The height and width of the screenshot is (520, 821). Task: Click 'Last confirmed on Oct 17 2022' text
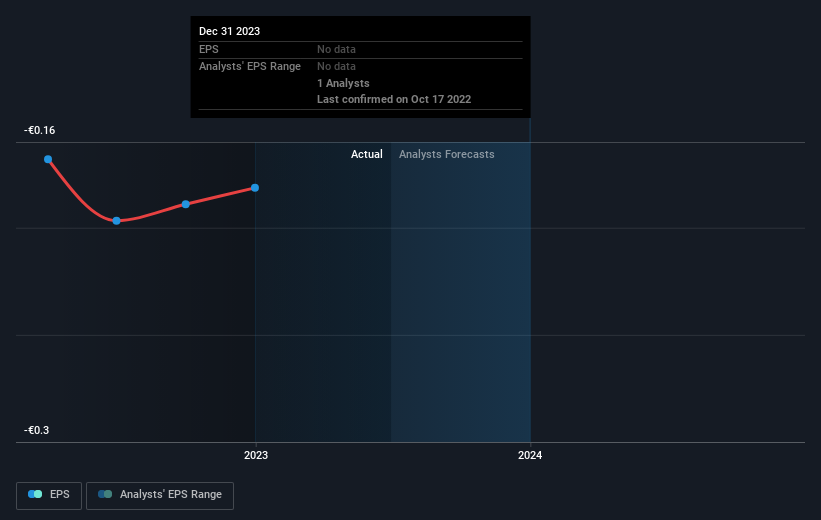[x=394, y=99]
